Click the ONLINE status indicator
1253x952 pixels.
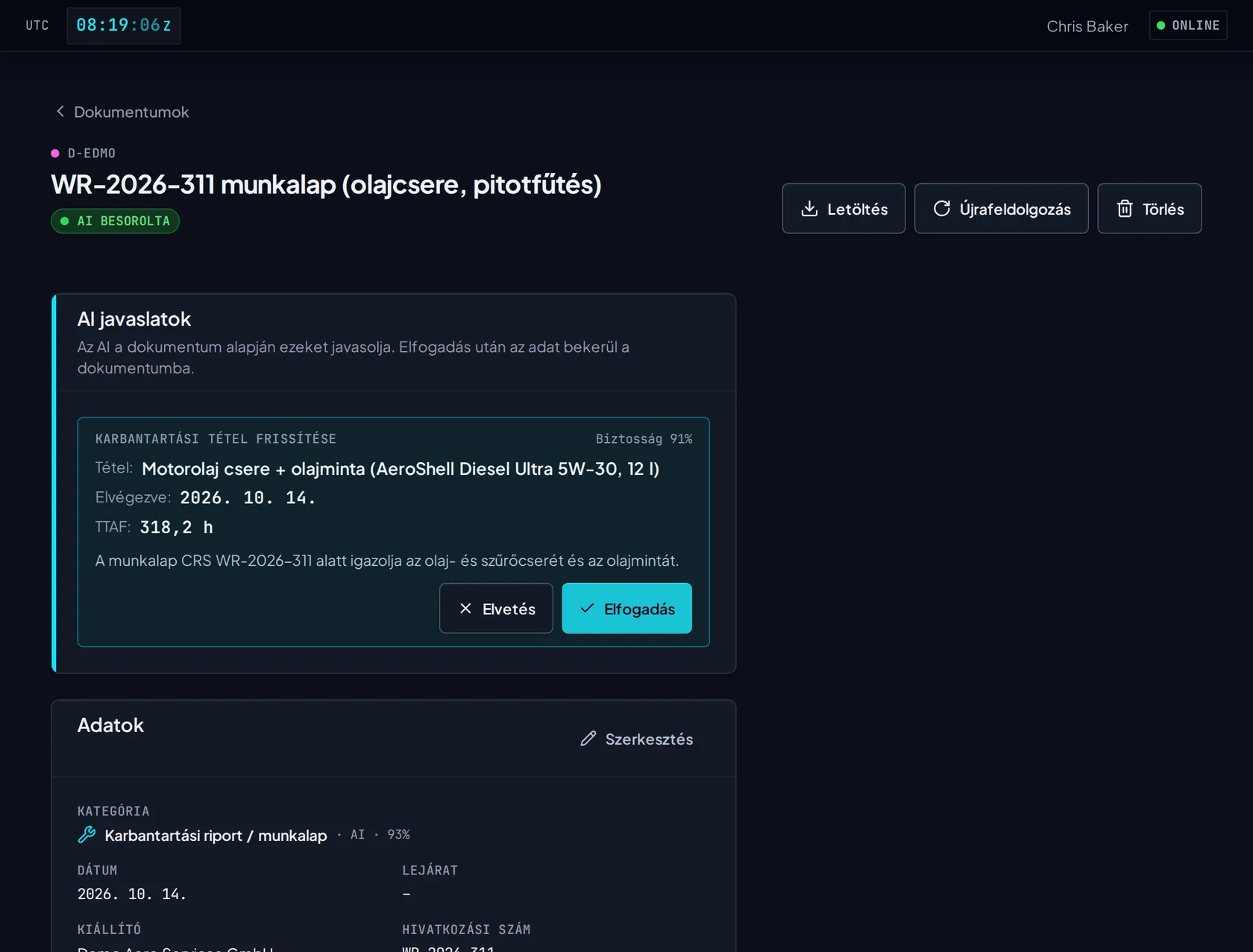pos(1188,25)
